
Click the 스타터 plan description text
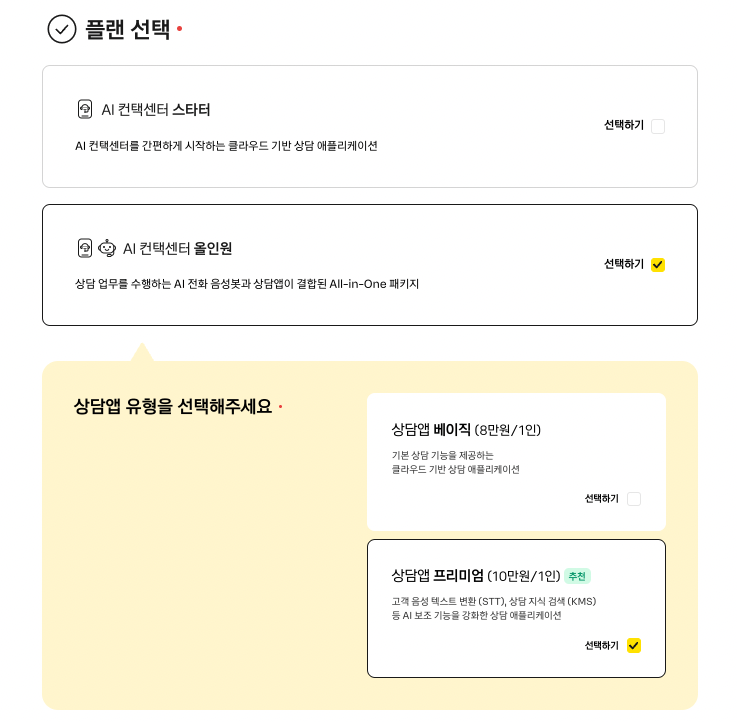point(226,146)
